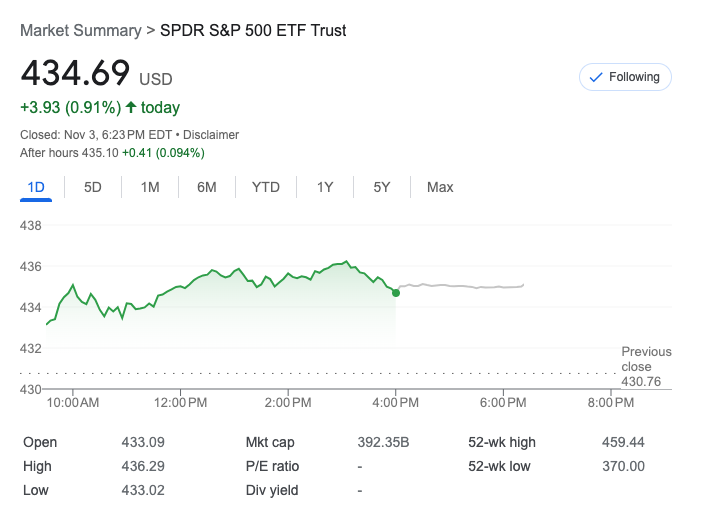
Task: Click the green closing price dot
Action: (x=396, y=292)
